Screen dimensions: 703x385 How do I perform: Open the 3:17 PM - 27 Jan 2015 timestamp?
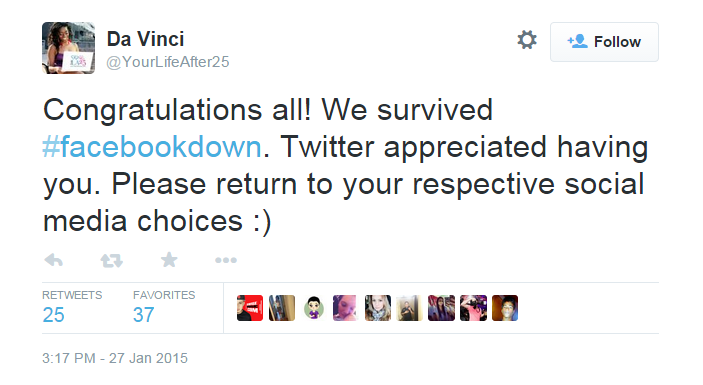click(115, 358)
